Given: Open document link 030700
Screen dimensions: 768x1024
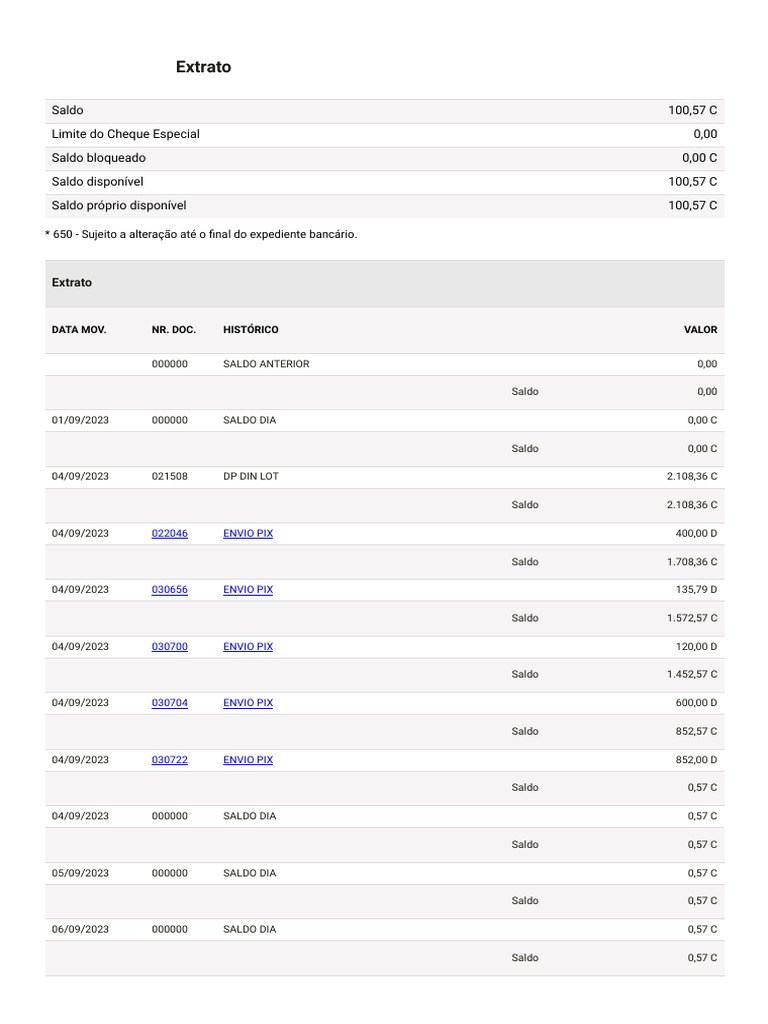Looking at the screenshot, I should click(x=169, y=647).
